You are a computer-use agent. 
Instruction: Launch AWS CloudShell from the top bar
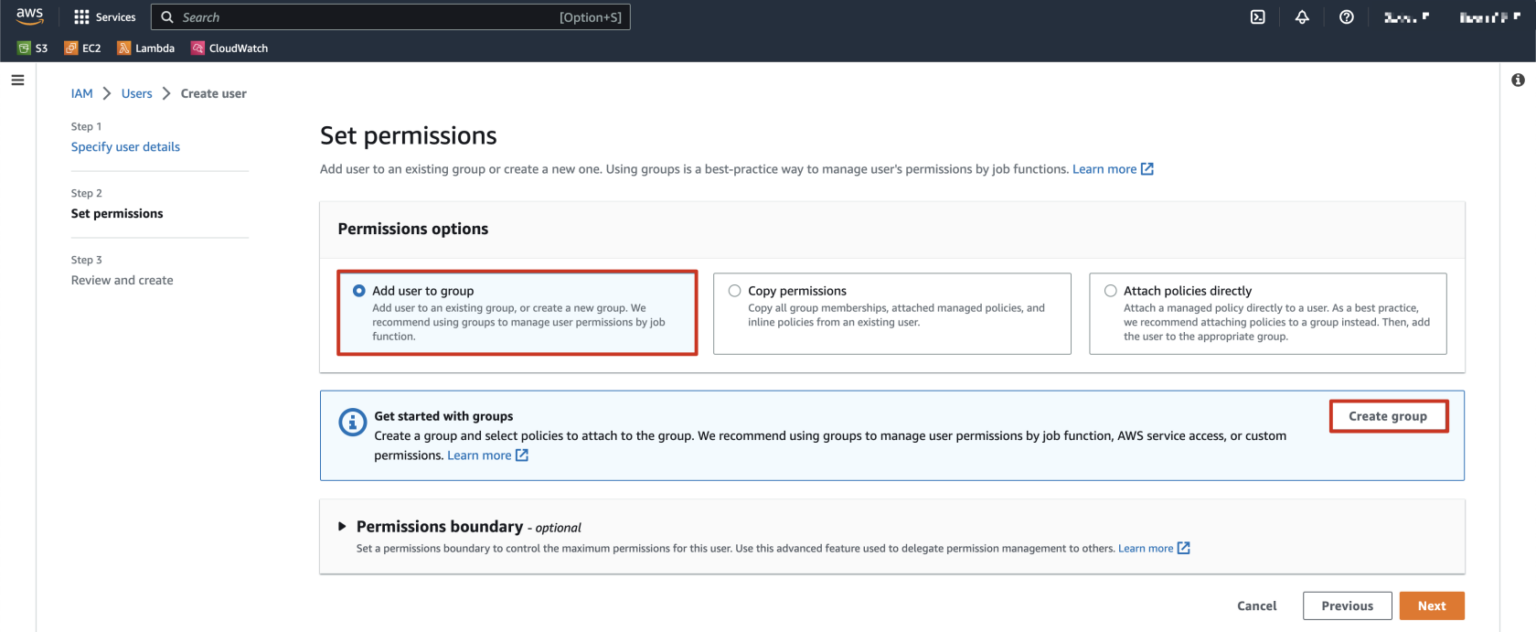[1257, 16]
